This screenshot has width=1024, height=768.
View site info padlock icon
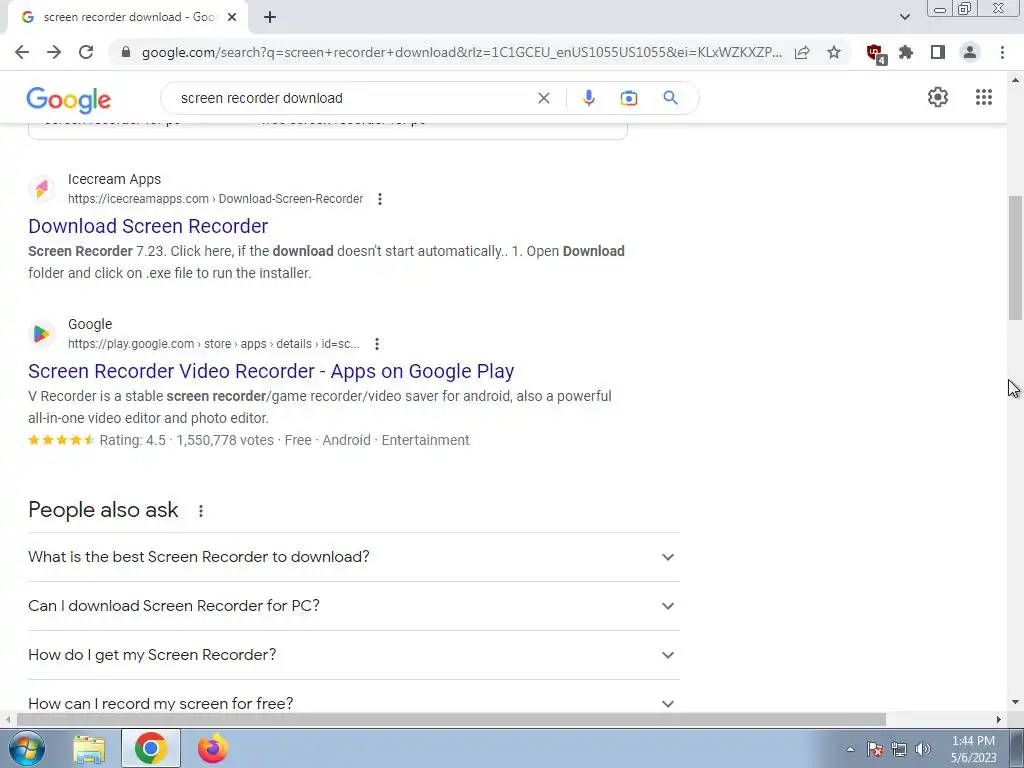[126, 52]
